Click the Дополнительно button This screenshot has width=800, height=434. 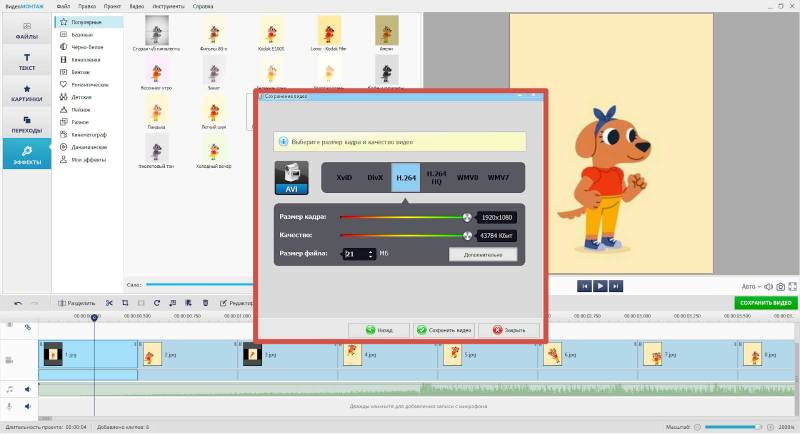point(483,254)
